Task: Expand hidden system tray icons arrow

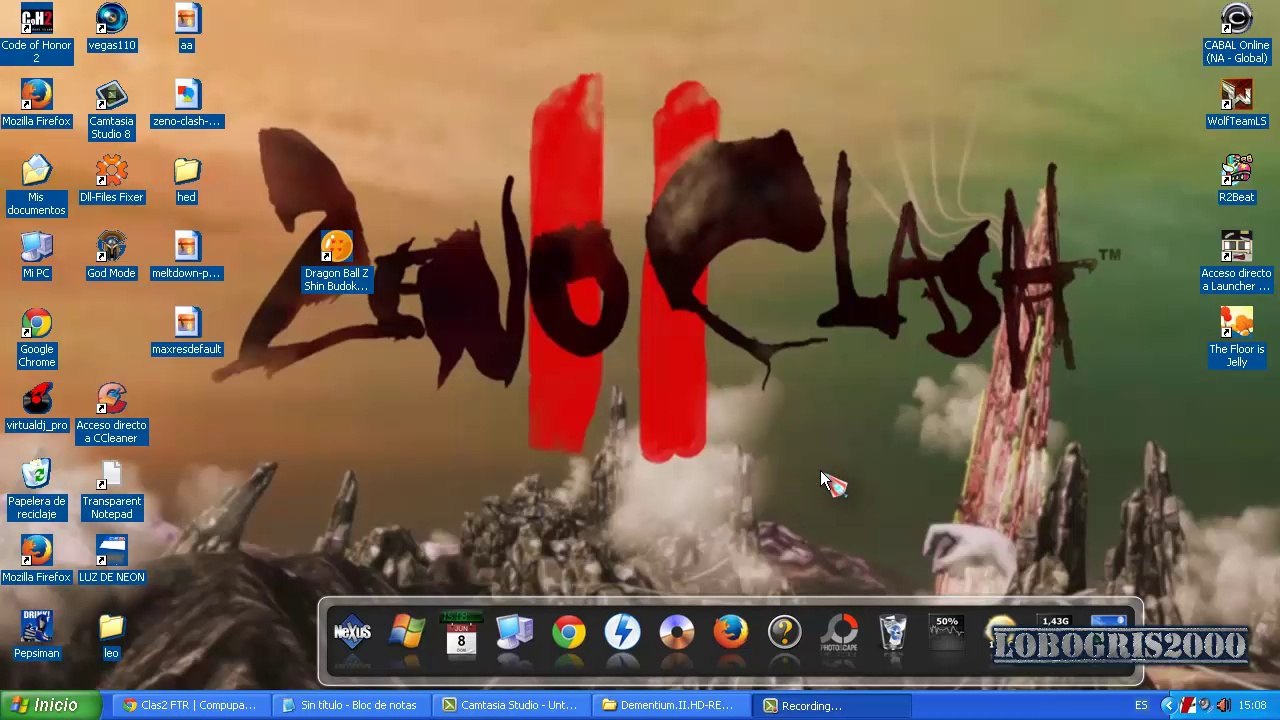Action: [x=1167, y=705]
